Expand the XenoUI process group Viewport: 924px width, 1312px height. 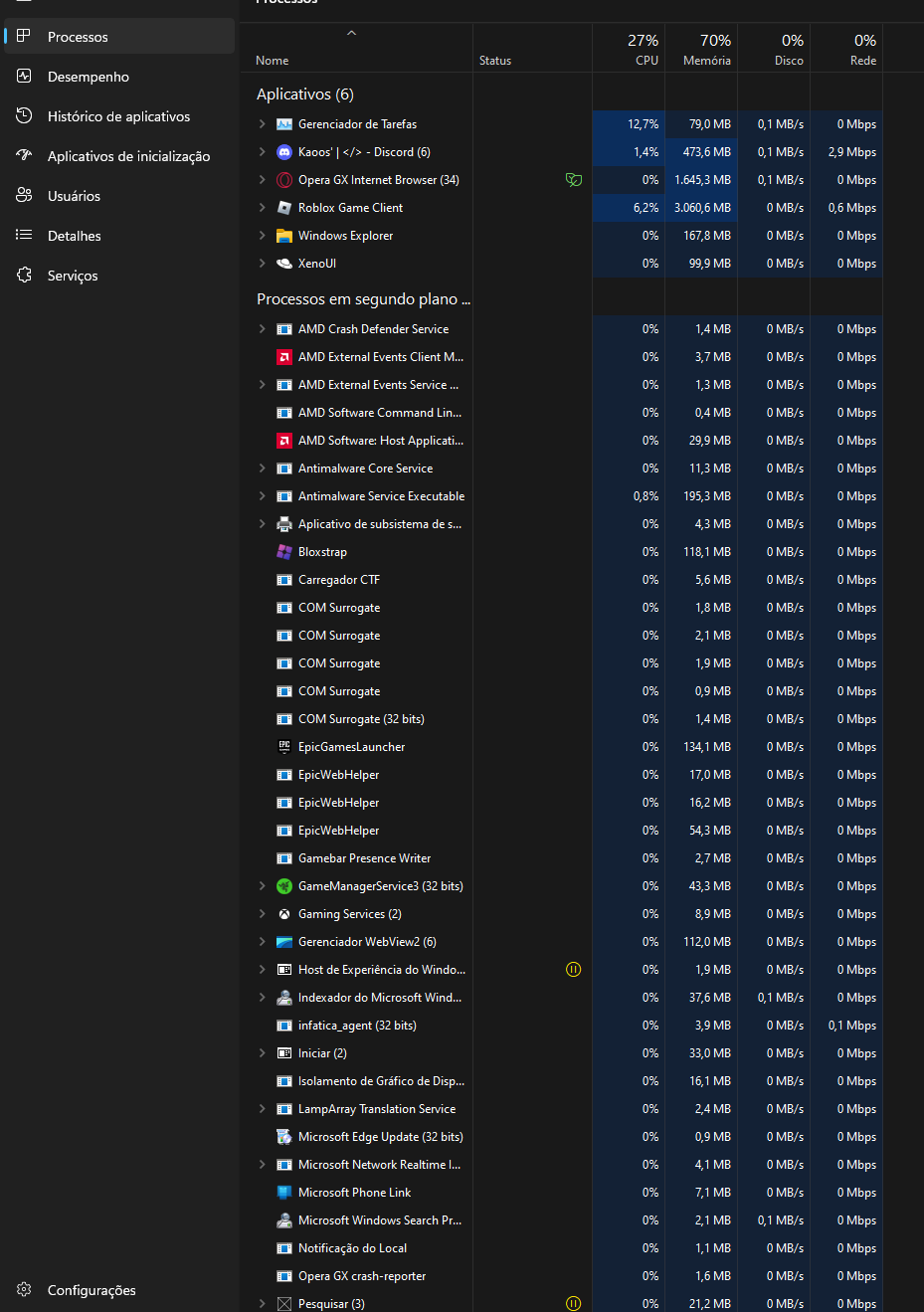[x=262, y=264]
